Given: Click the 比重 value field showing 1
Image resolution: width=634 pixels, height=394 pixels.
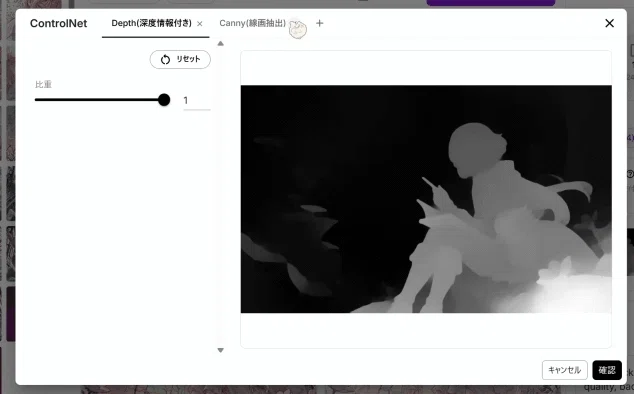Looking at the screenshot, I should (x=197, y=101).
